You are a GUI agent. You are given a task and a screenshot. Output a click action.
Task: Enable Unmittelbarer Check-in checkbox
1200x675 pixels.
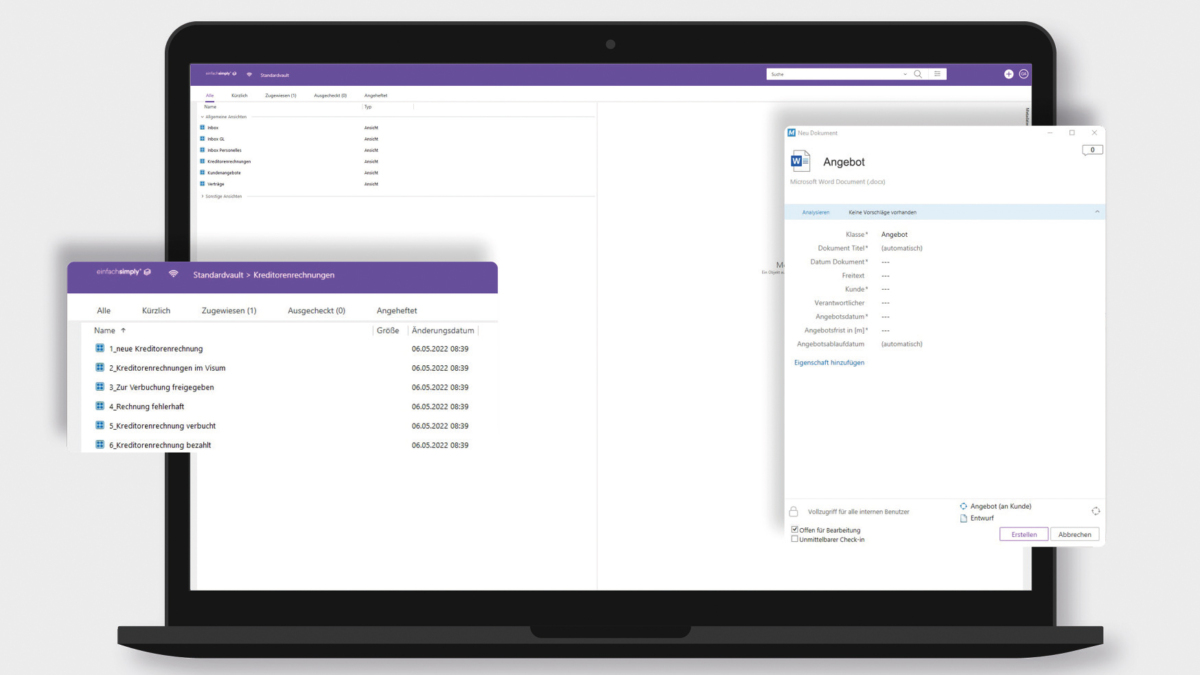[x=795, y=539]
